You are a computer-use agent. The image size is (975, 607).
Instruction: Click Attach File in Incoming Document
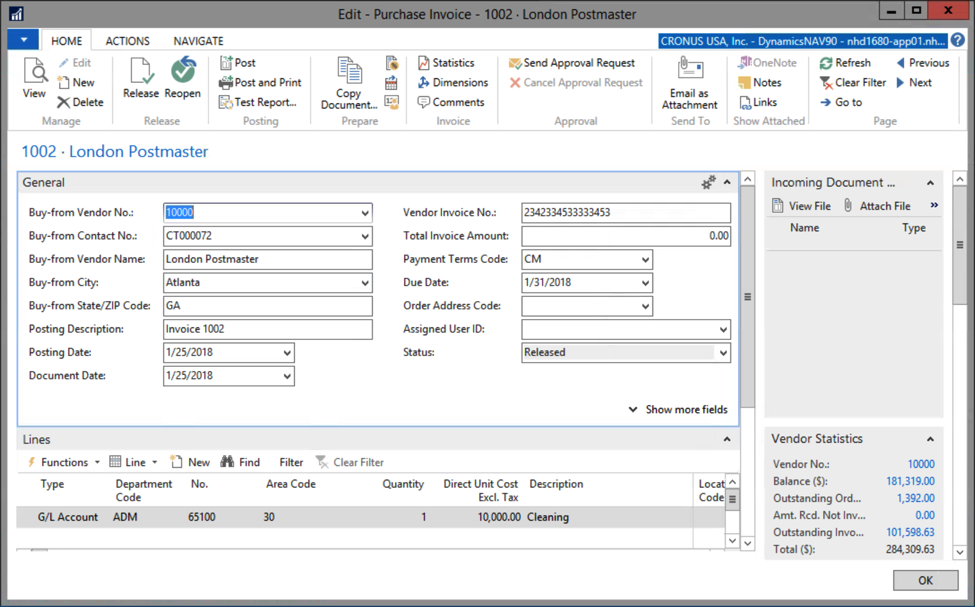(x=877, y=206)
